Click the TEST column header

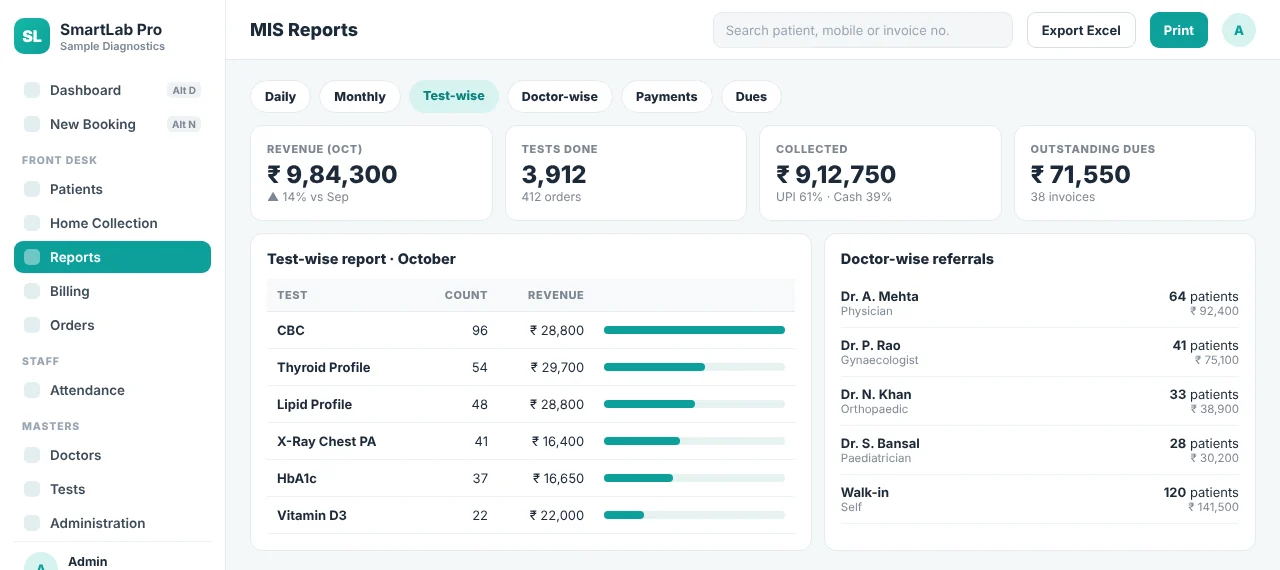point(292,295)
